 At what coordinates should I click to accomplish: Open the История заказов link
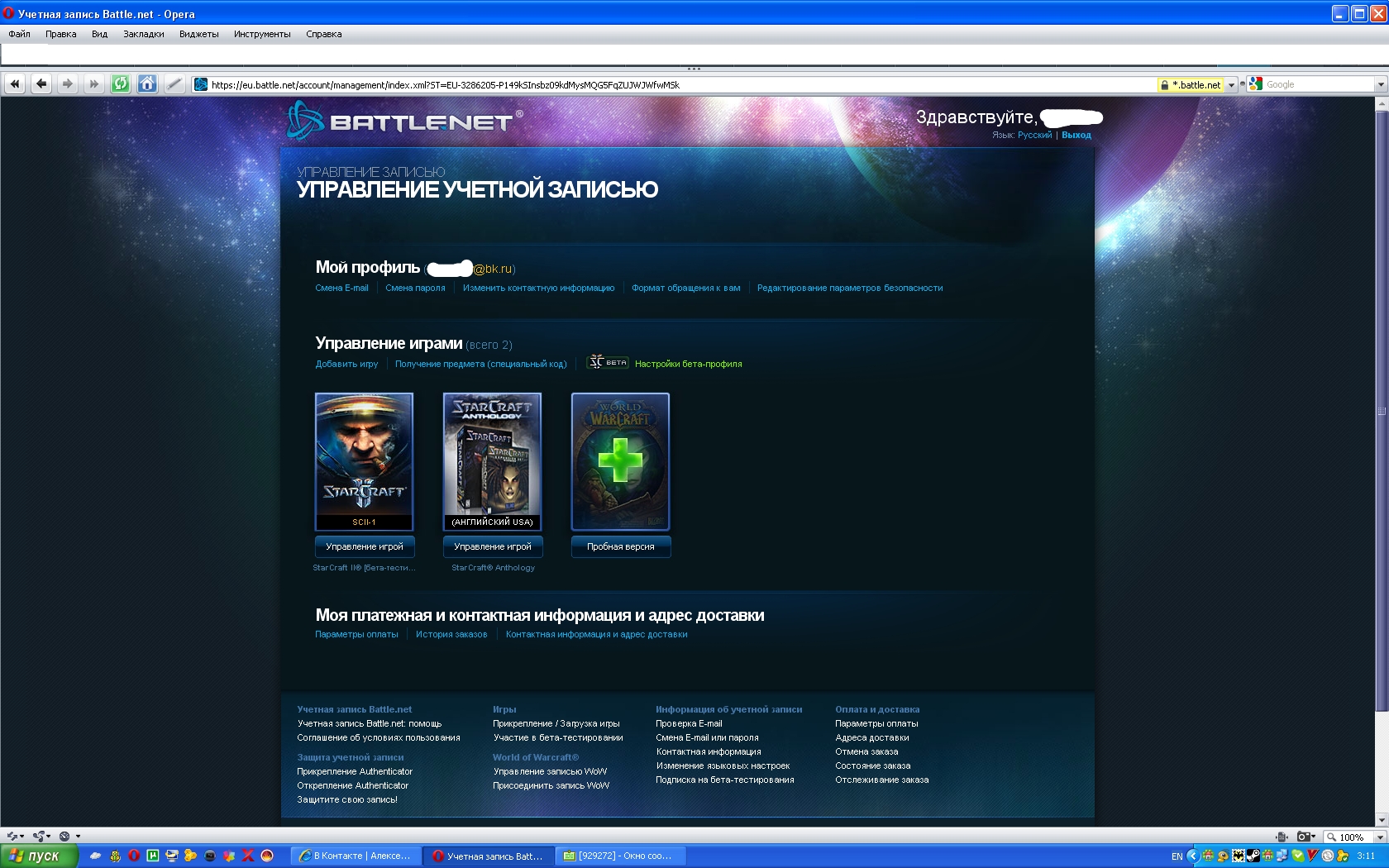(x=451, y=634)
